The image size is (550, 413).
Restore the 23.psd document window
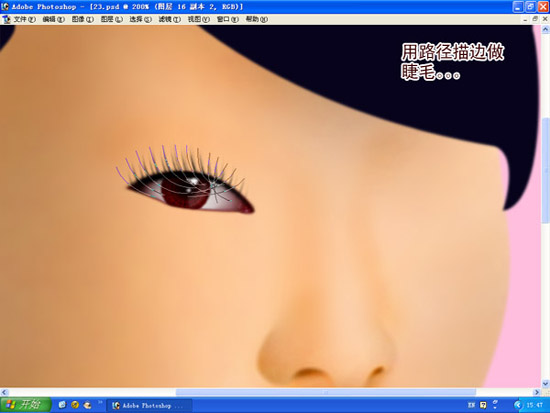[x=535, y=19]
